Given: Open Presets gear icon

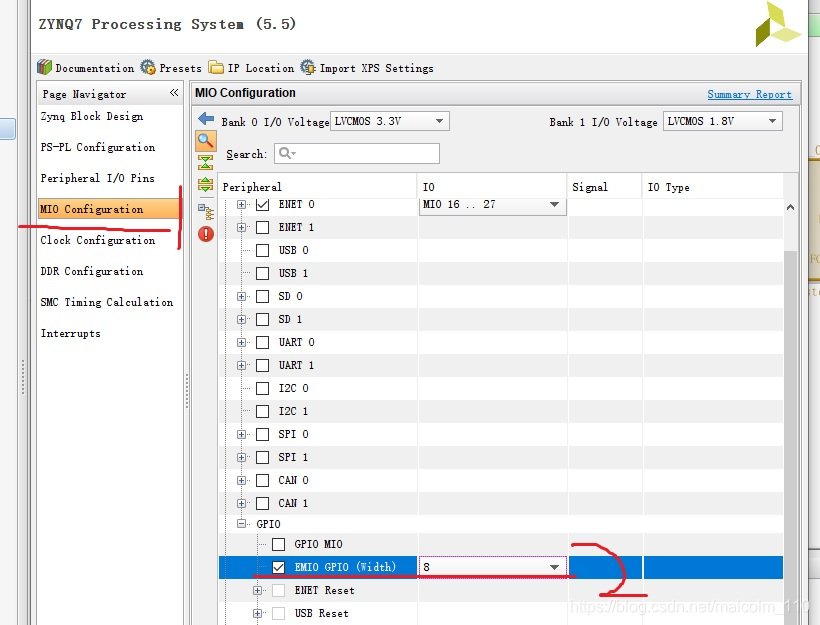Looking at the screenshot, I should tap(148, 67).
